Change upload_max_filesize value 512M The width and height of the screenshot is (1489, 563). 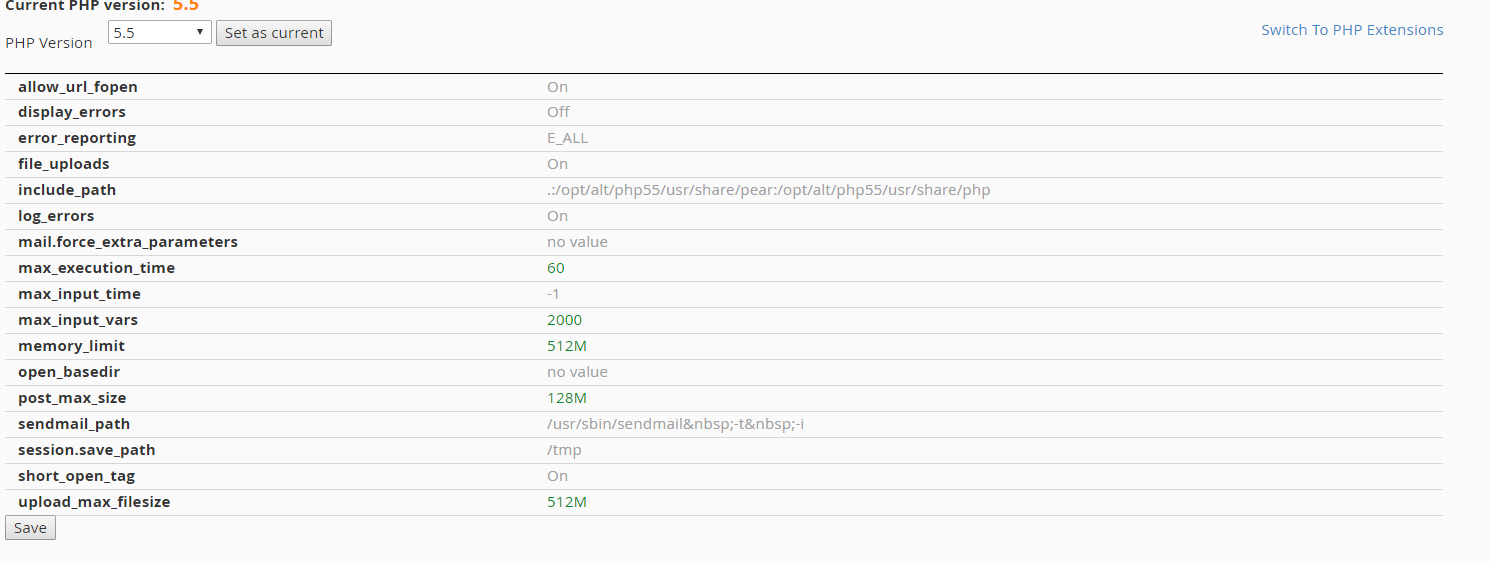click(566, 502)
